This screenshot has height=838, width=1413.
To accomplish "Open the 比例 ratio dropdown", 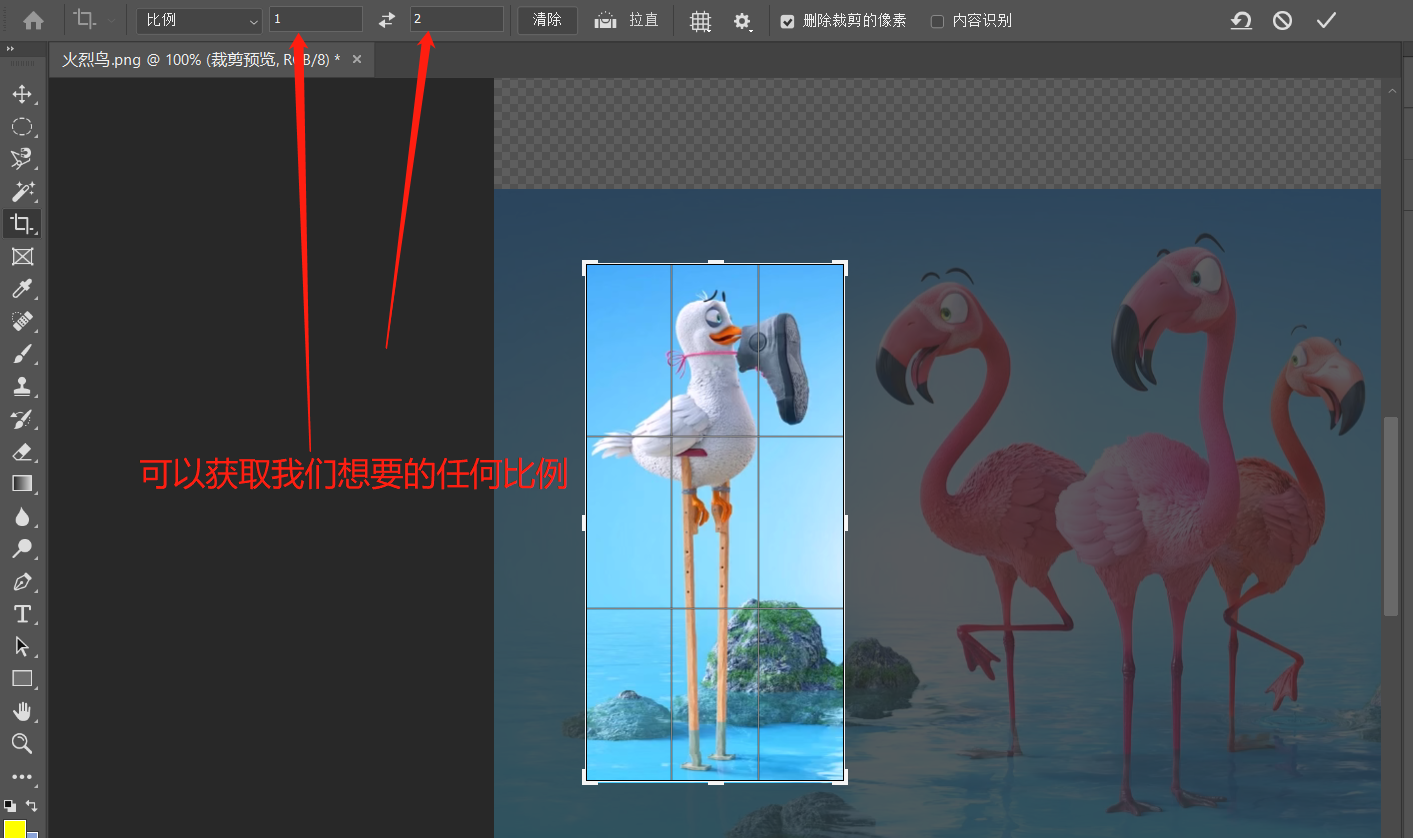I will click(200, 20).
